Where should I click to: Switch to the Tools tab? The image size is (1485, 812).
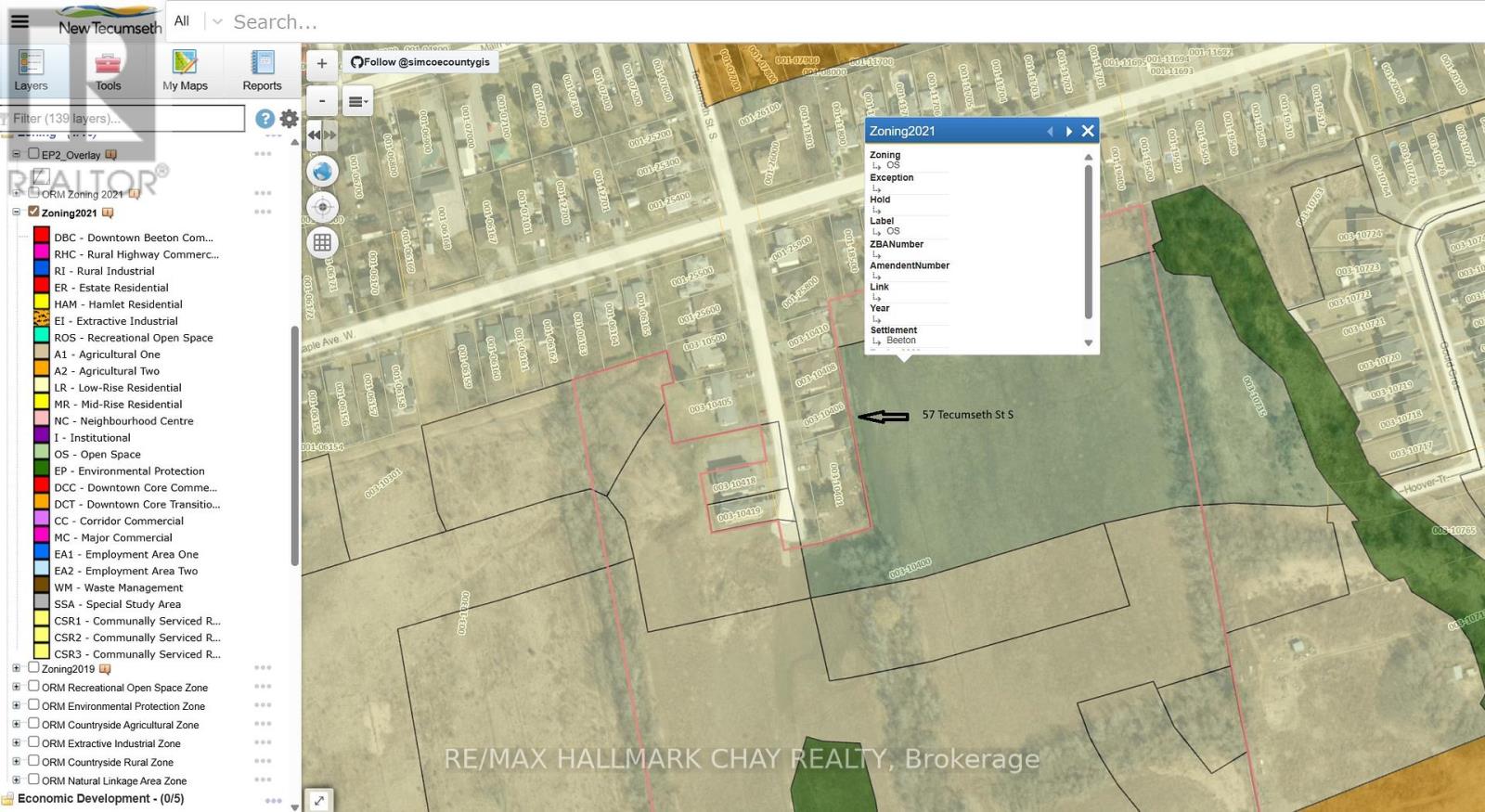coord(108,71)
